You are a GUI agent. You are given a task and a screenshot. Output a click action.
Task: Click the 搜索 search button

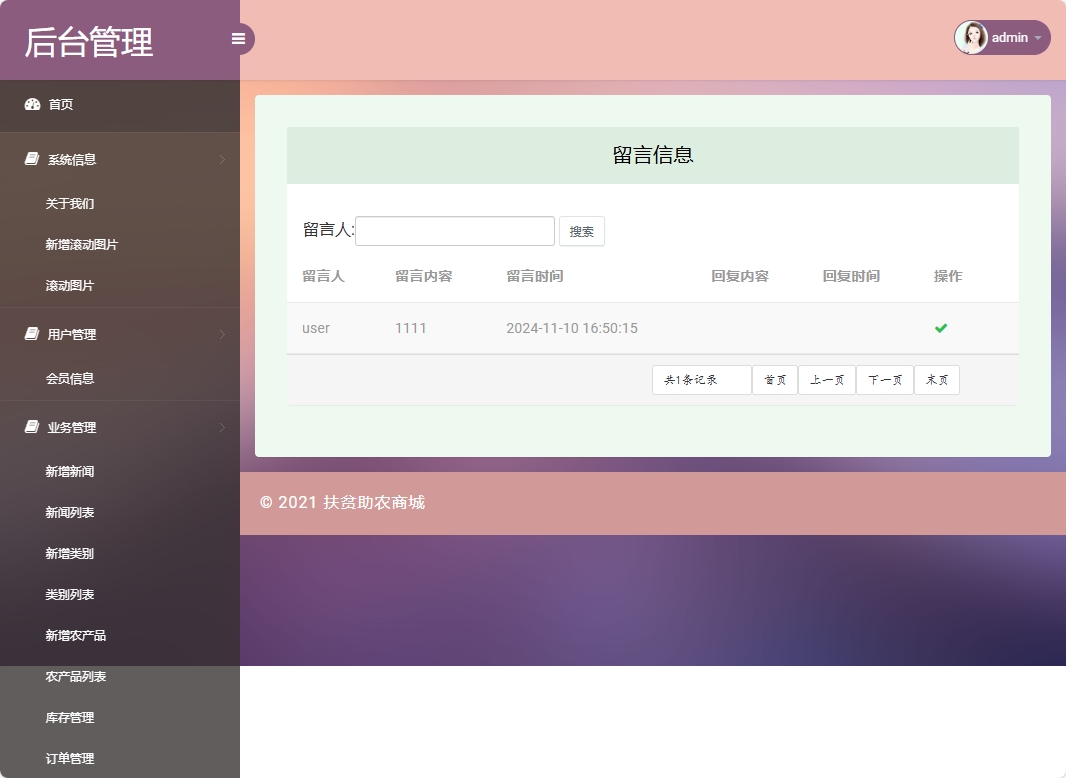coord(582,230)
